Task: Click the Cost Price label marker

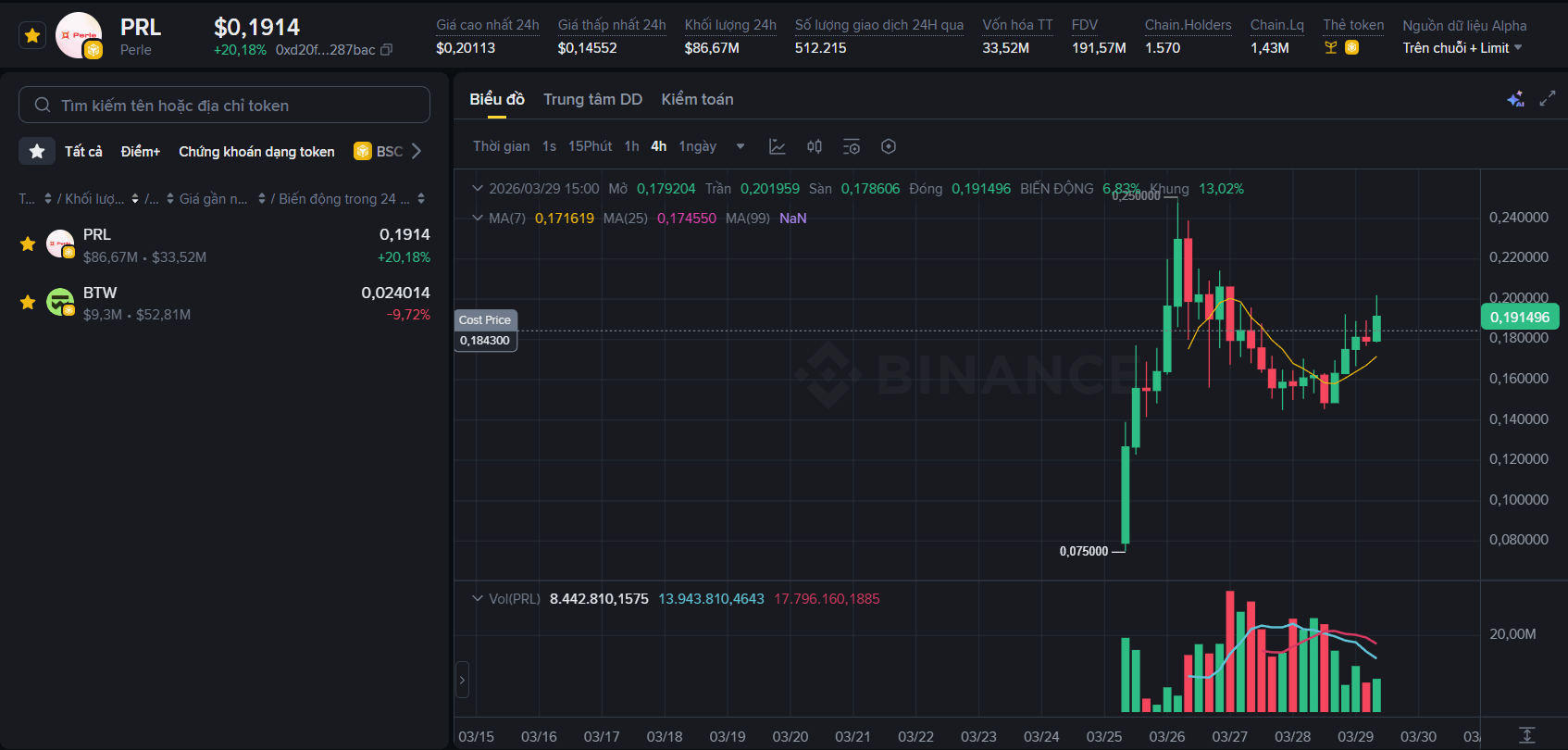Action: point(485,319)
